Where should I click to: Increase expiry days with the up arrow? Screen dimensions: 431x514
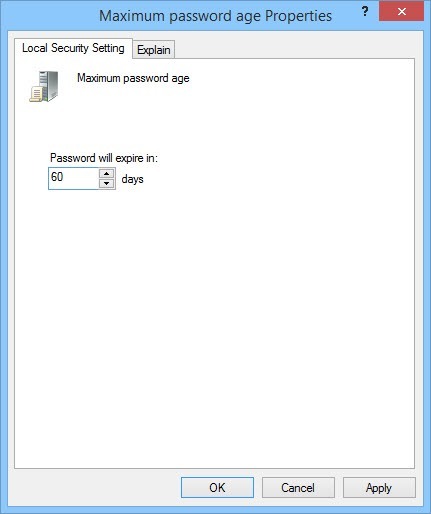click(107, 174)
